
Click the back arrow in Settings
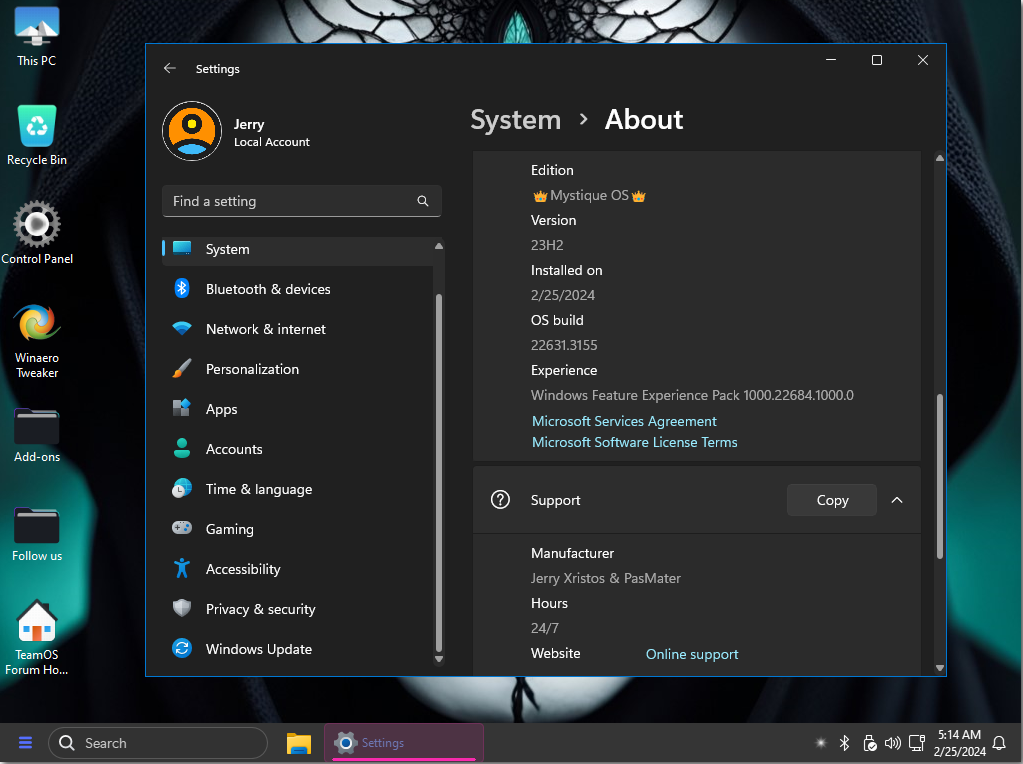(170, 69)
